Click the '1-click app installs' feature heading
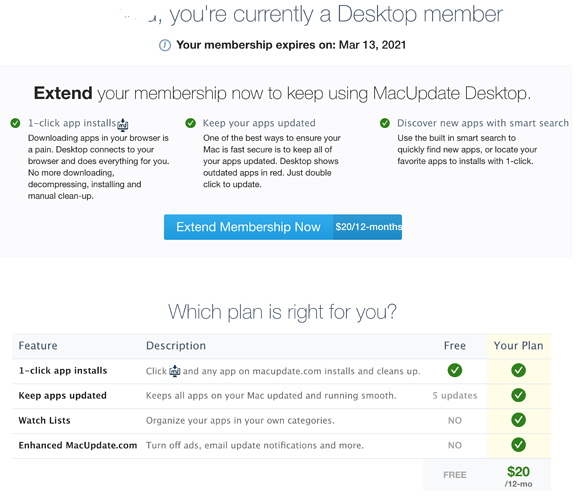Viewport: 578px width, 500px height. pos(72,123)
